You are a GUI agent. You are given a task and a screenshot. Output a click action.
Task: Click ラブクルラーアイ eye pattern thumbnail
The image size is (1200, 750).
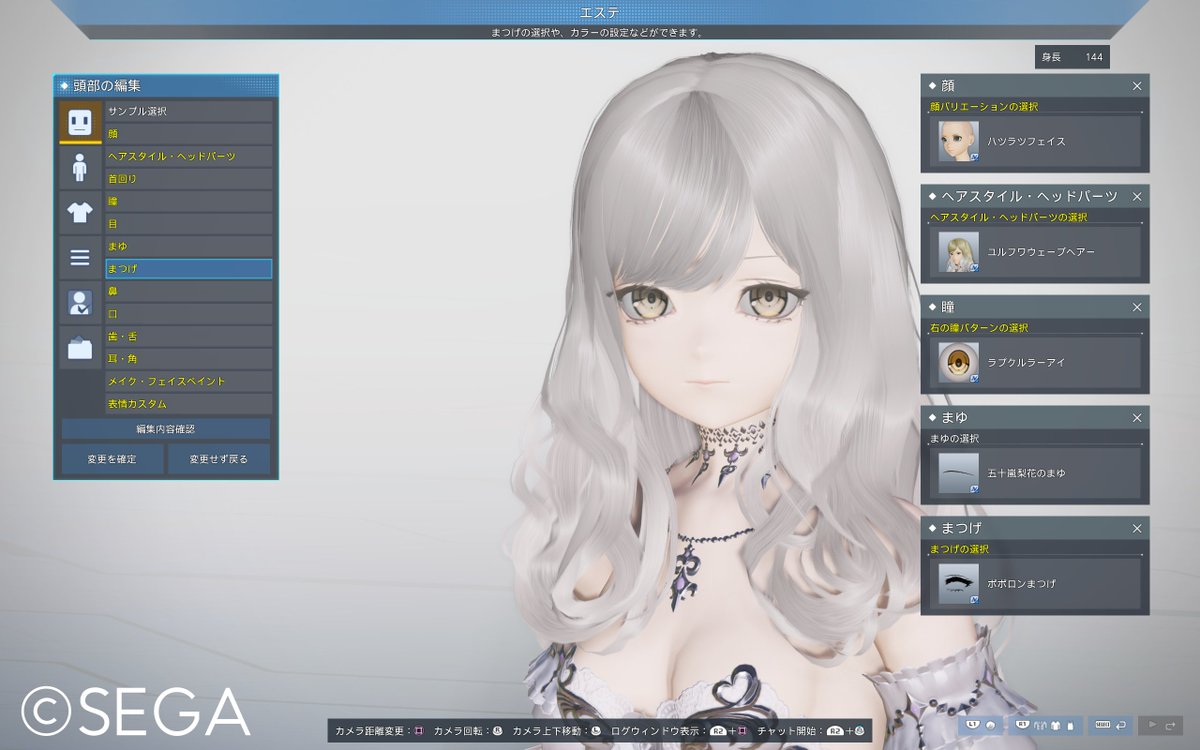958,362
